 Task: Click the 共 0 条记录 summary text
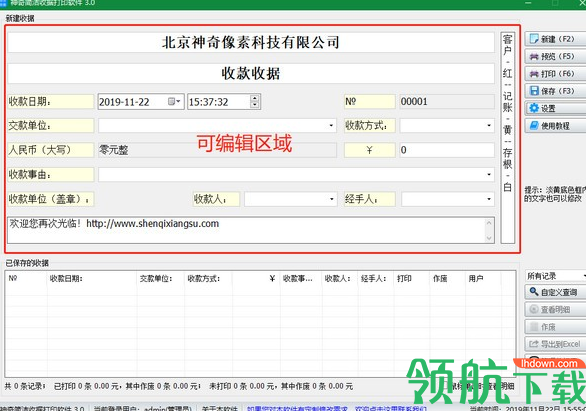[25, 386]
